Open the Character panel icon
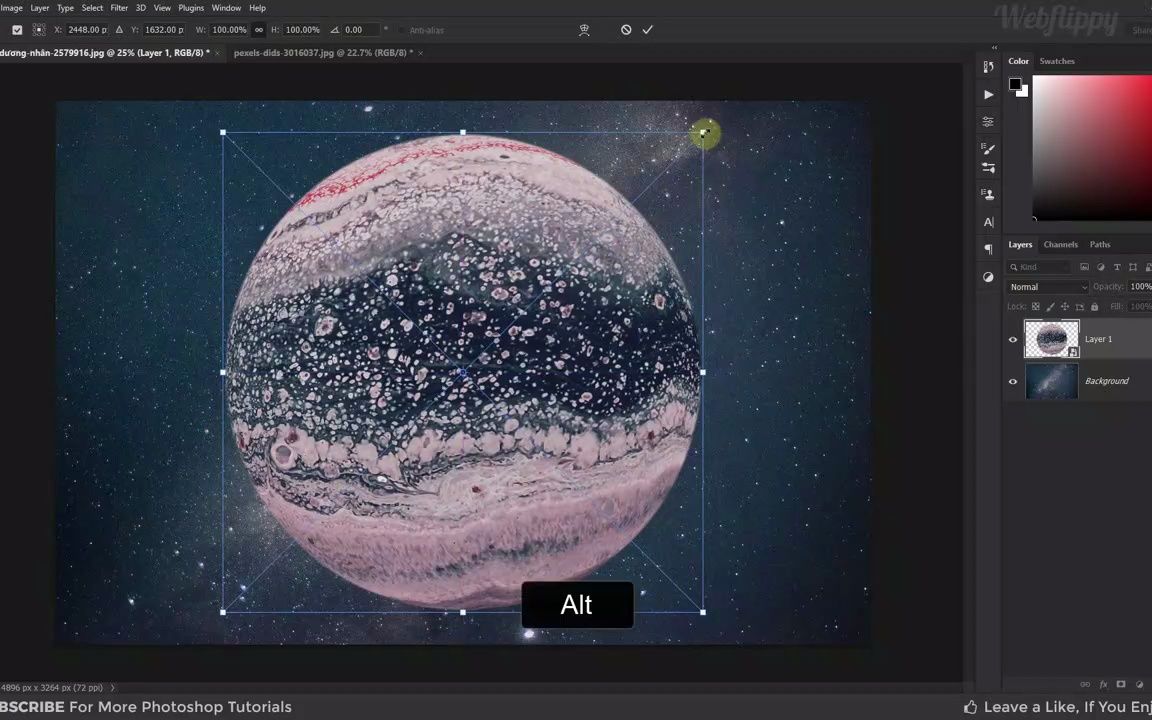This screenshot has height=720, width=1152. tap(988, 222)
